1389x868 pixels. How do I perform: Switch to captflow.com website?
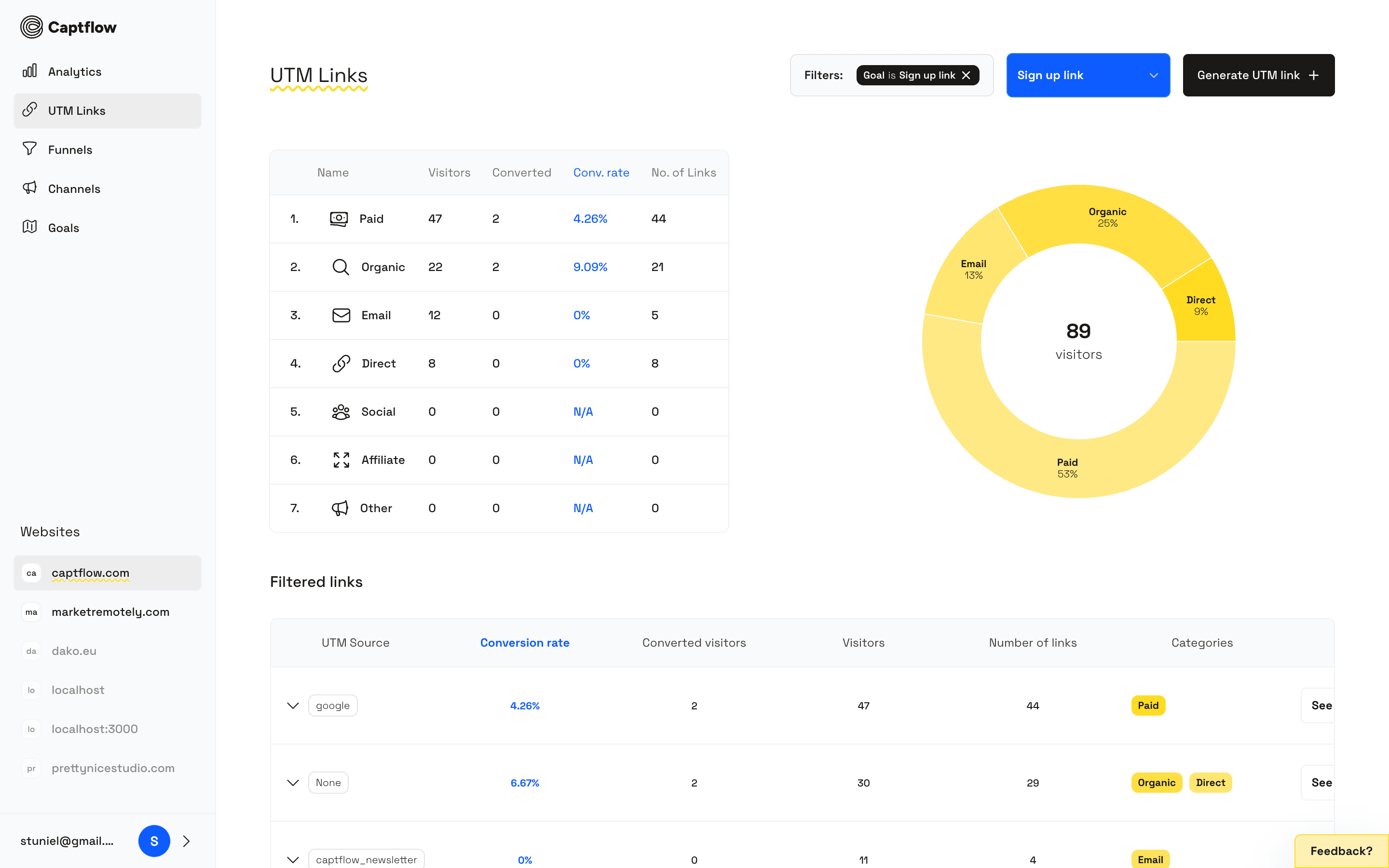coord(108,573)
